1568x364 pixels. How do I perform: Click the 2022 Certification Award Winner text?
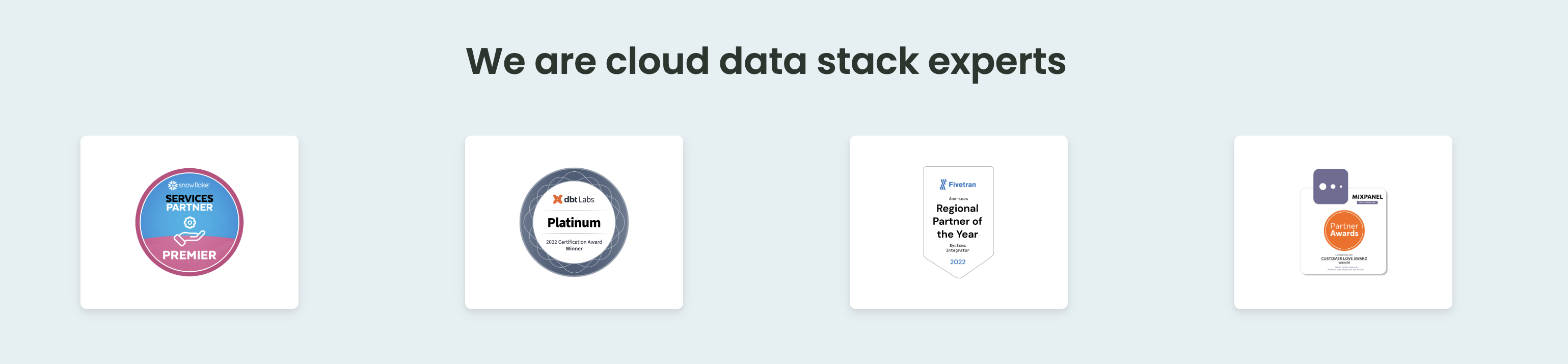coord(574,245)
